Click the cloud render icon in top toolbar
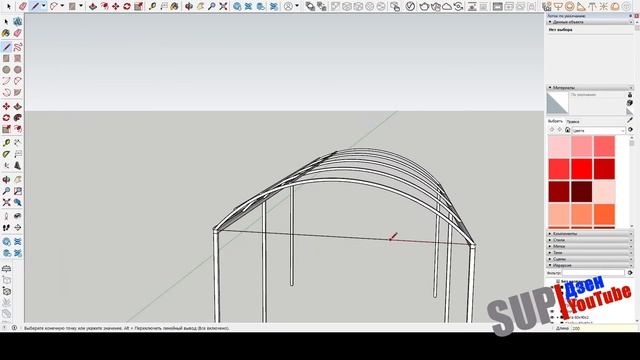This screenshot has height=360, width=640. pyautogui.click(x=447, y=6)
